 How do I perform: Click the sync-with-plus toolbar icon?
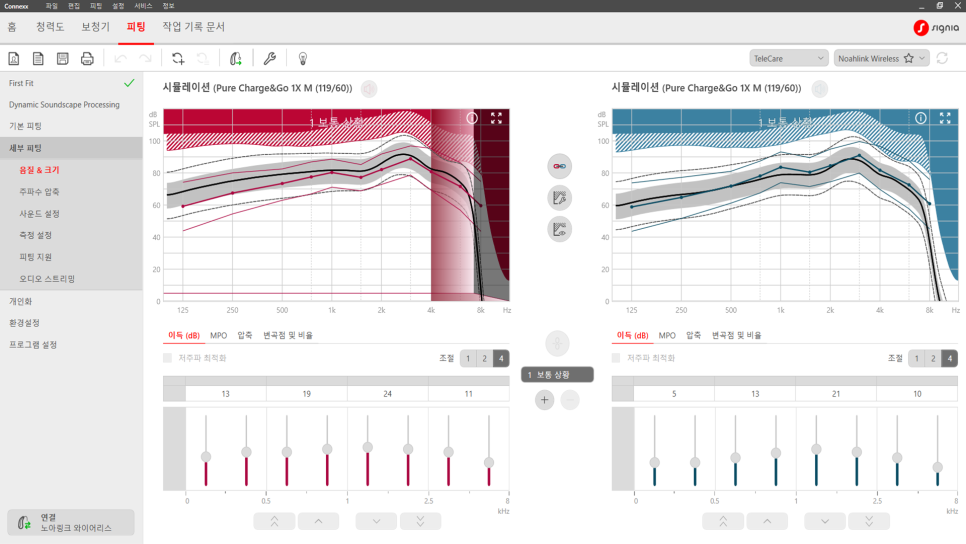point(178,59)
